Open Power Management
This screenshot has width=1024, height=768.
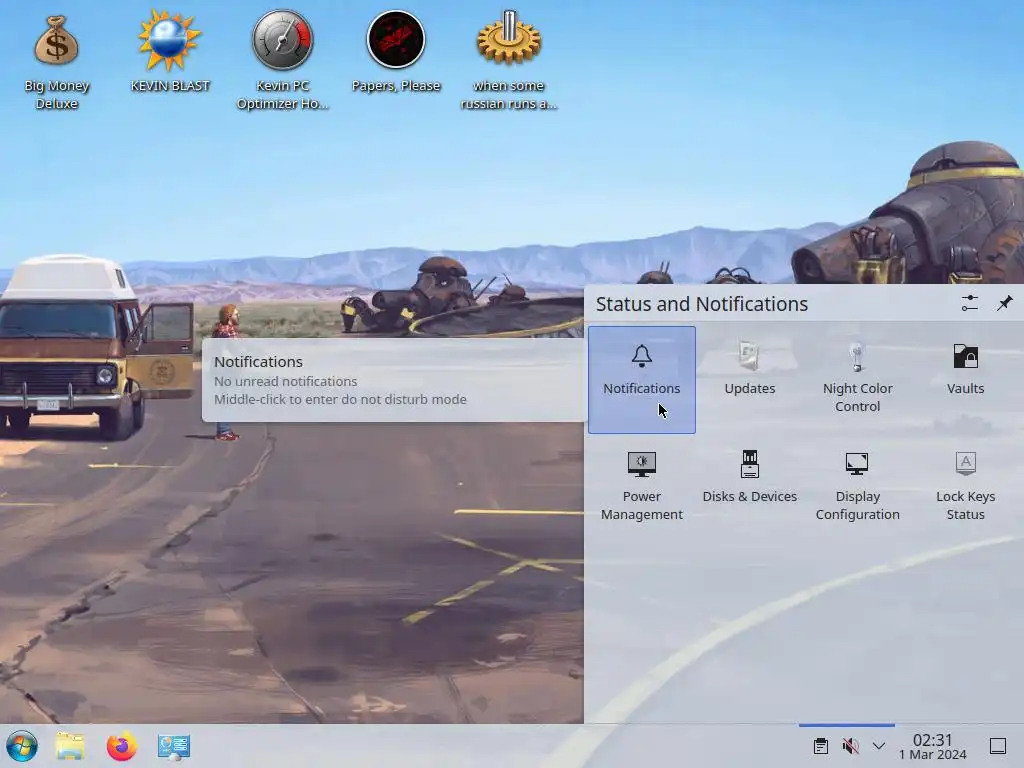coord(641,486)
